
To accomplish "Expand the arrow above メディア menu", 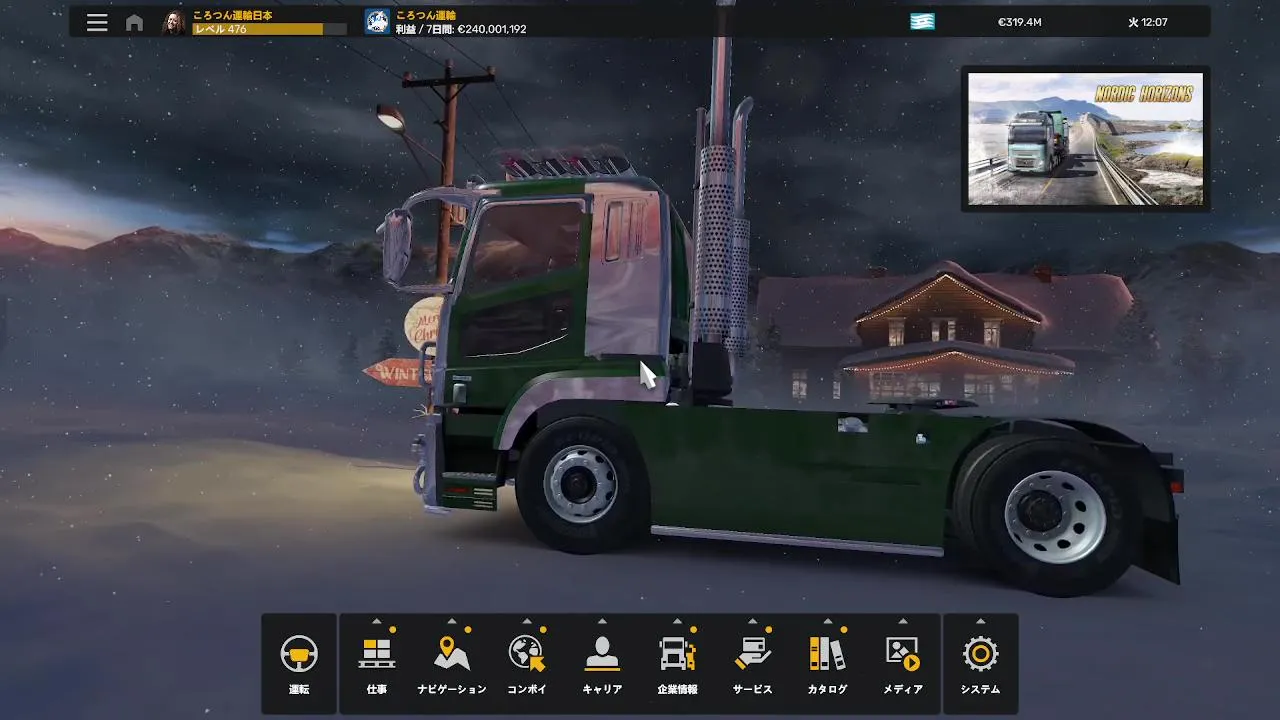I will [x=903, y=621].
